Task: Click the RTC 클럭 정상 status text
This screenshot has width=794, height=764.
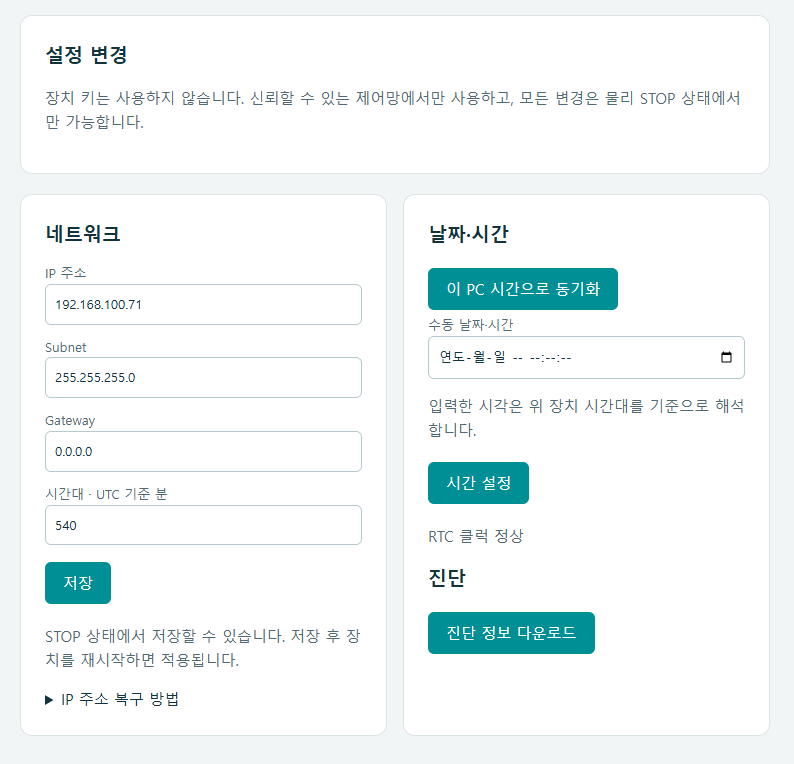Action: point(475,536)
